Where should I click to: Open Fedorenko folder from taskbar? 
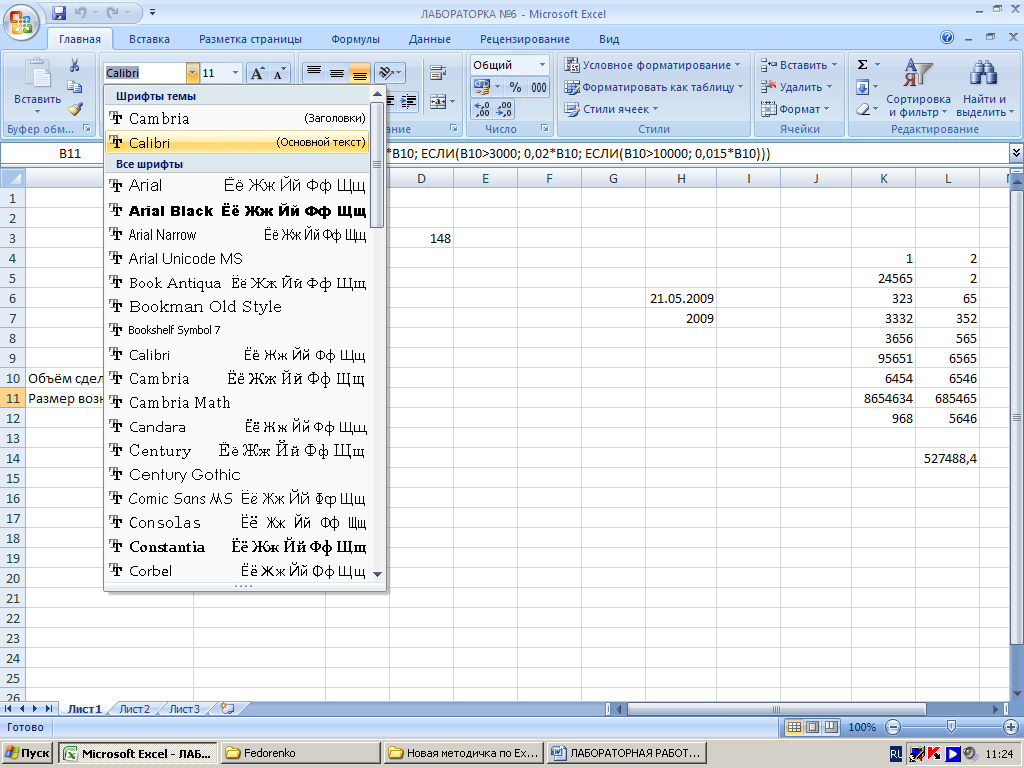pos(300,753)
